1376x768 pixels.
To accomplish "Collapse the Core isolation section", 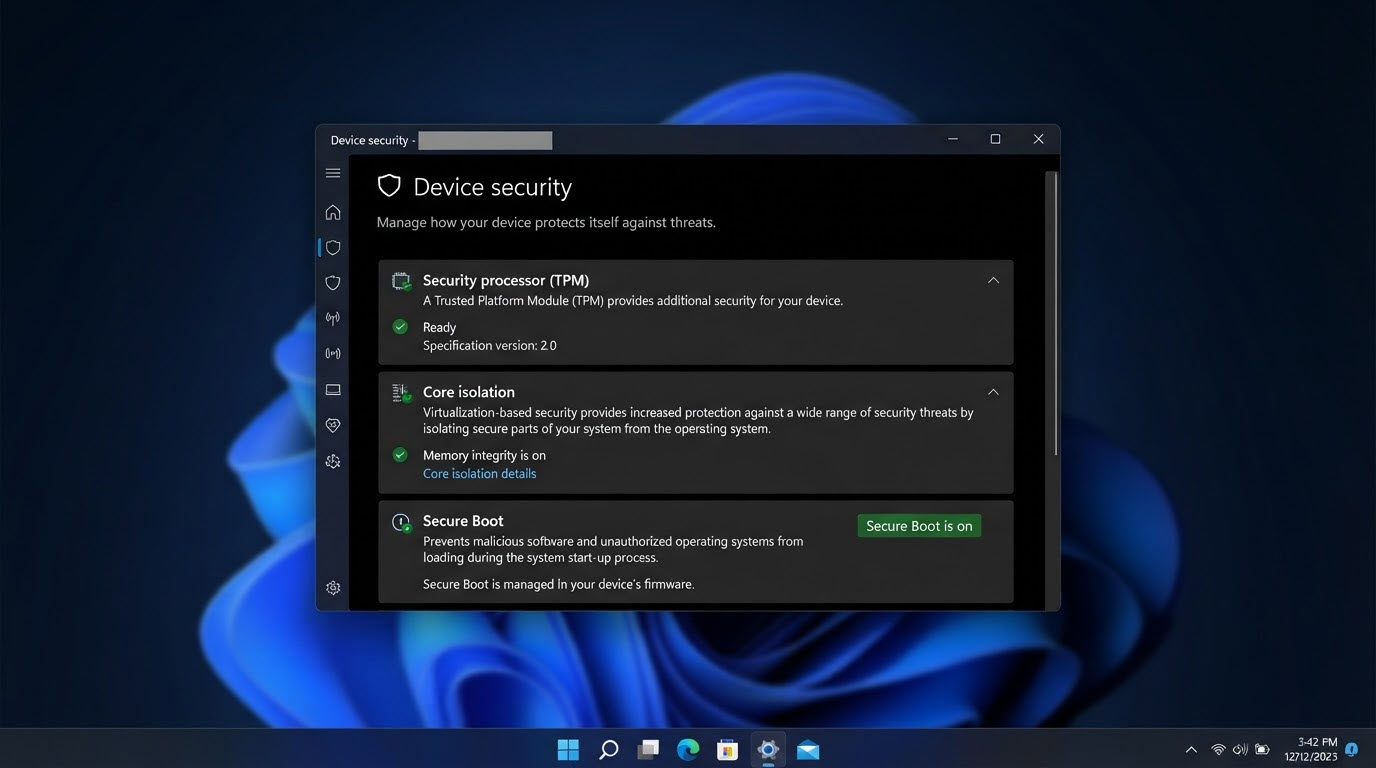I will point(993,392).
